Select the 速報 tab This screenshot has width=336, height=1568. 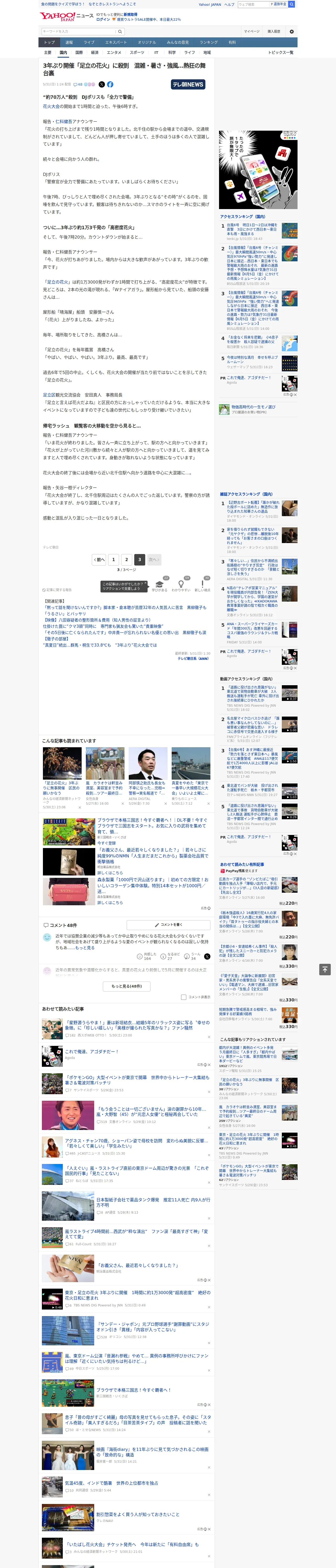pos(69,43)
